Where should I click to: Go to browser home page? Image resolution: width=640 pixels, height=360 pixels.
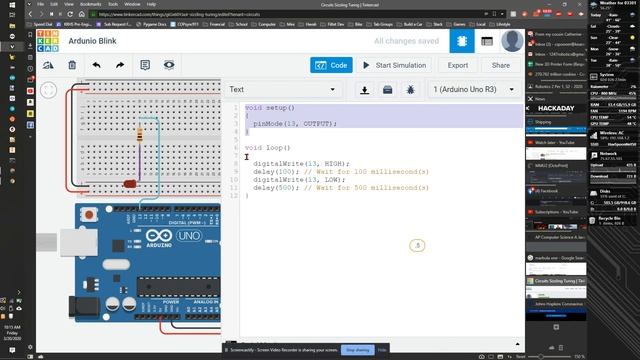tap(82, 14)
